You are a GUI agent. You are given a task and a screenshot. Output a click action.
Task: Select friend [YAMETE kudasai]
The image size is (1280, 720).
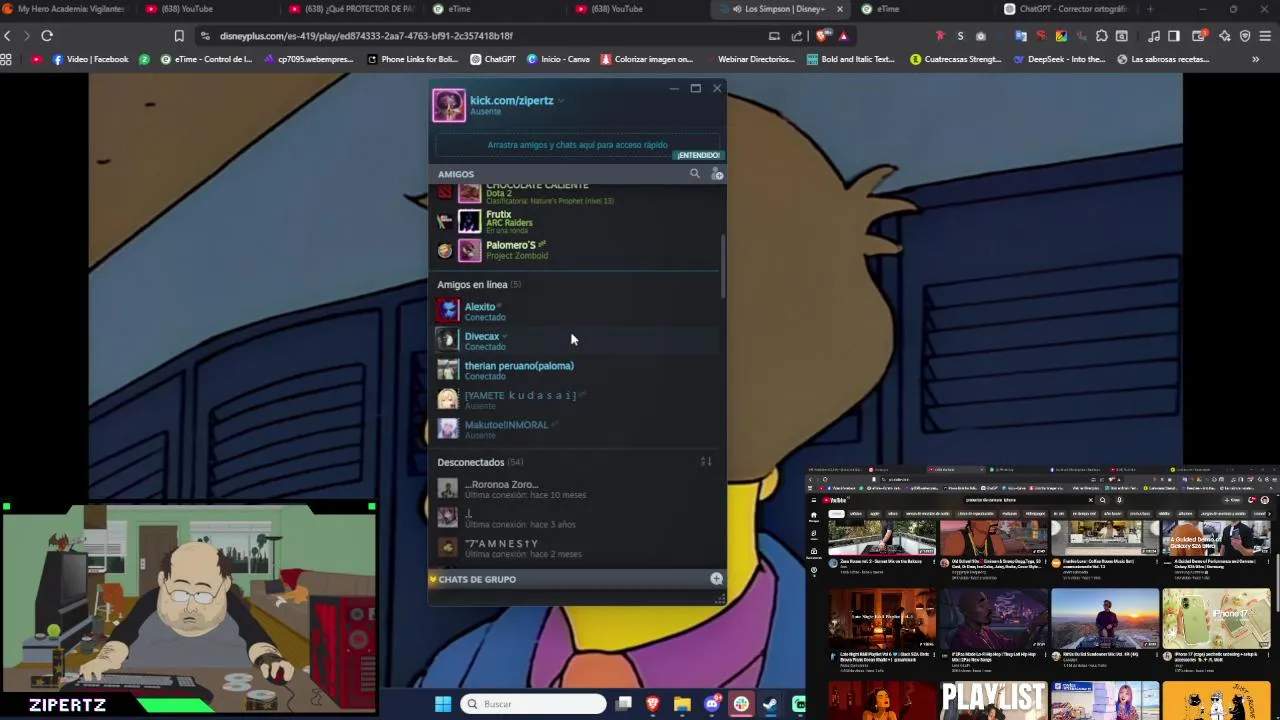pos(575,400)
